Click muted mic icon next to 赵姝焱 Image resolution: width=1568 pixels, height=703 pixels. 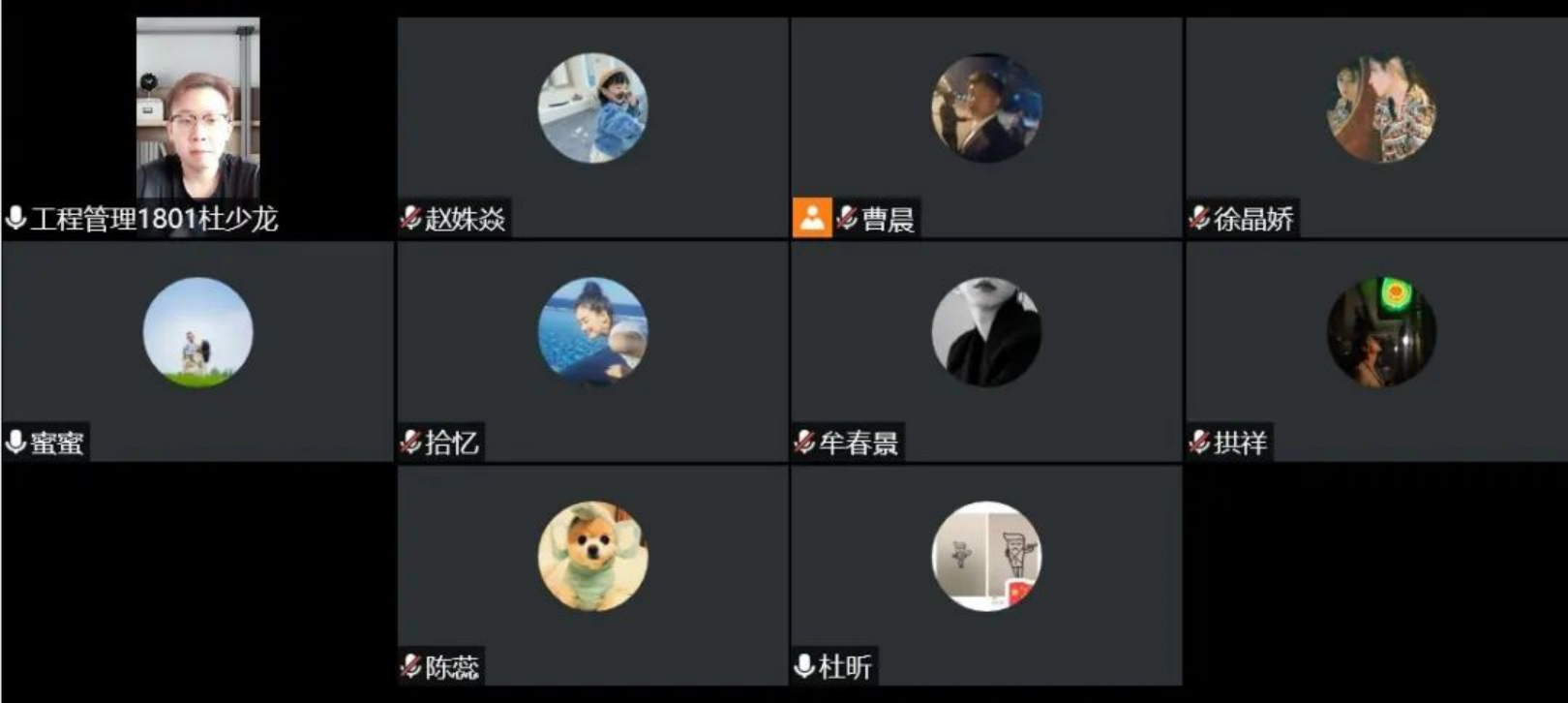tap(410, 218)
